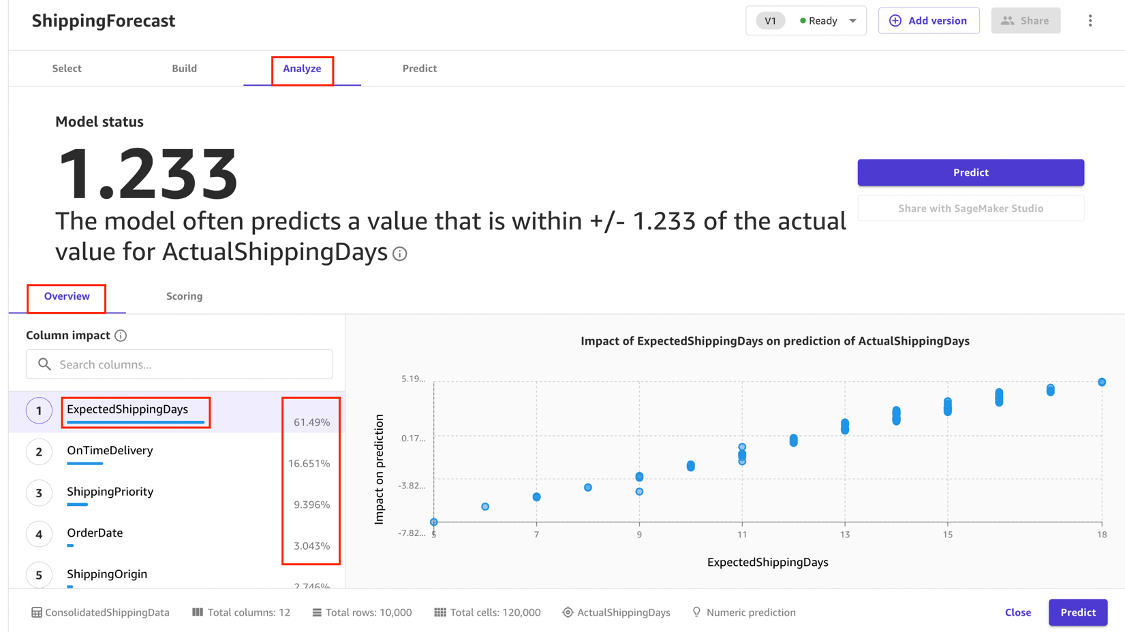Switch to the Build step
Screen dimensions: 1125x633
pos(184,68)
